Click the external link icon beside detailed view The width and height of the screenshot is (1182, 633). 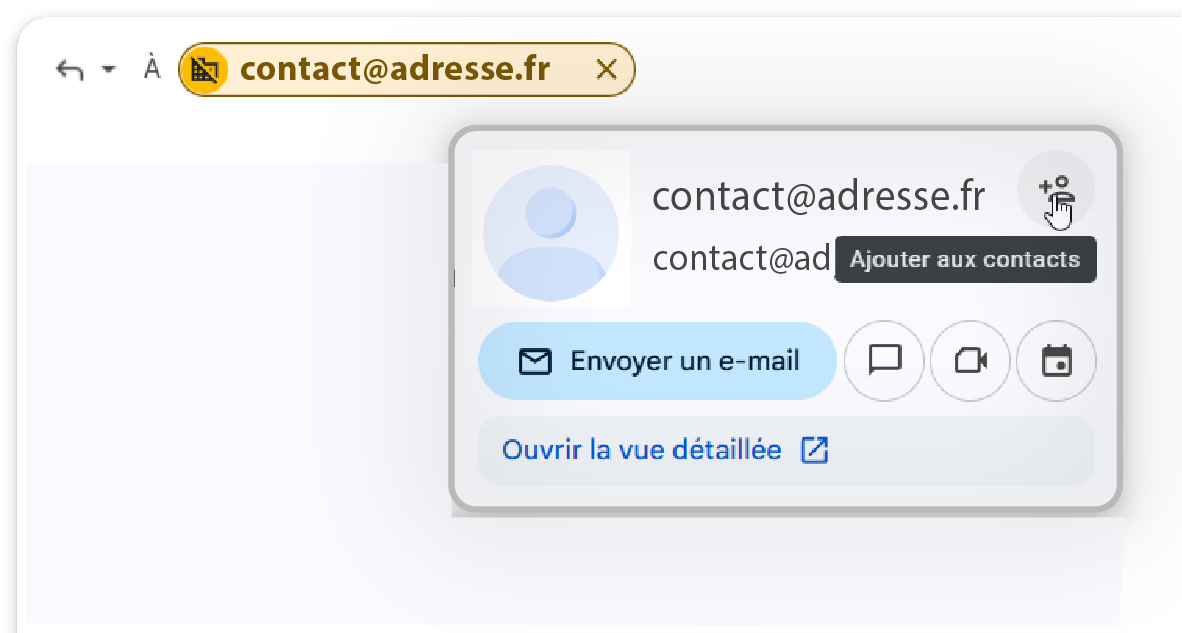815,451
